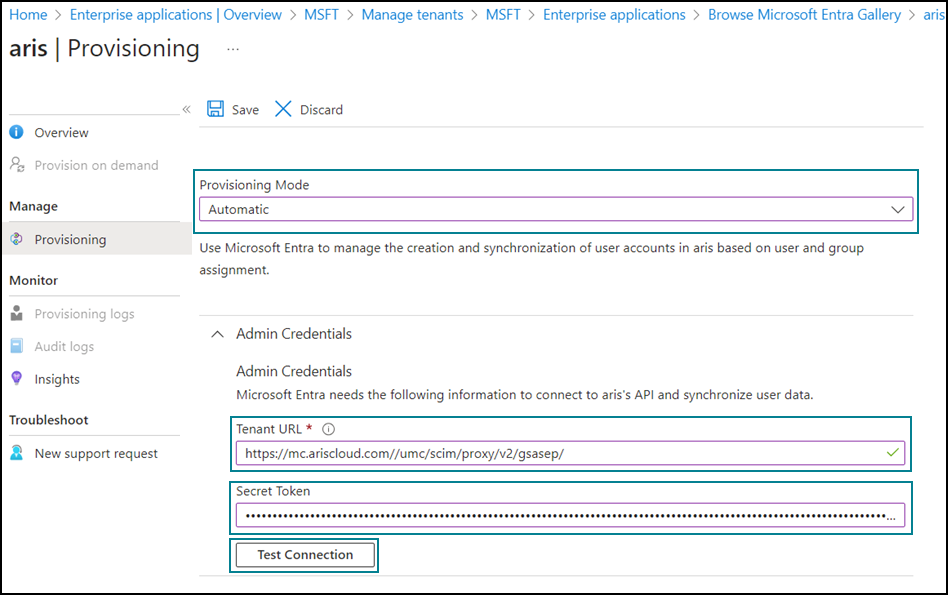Open the ellipsis more options menu
948x595 pixels.
click(x=233, y=49)
